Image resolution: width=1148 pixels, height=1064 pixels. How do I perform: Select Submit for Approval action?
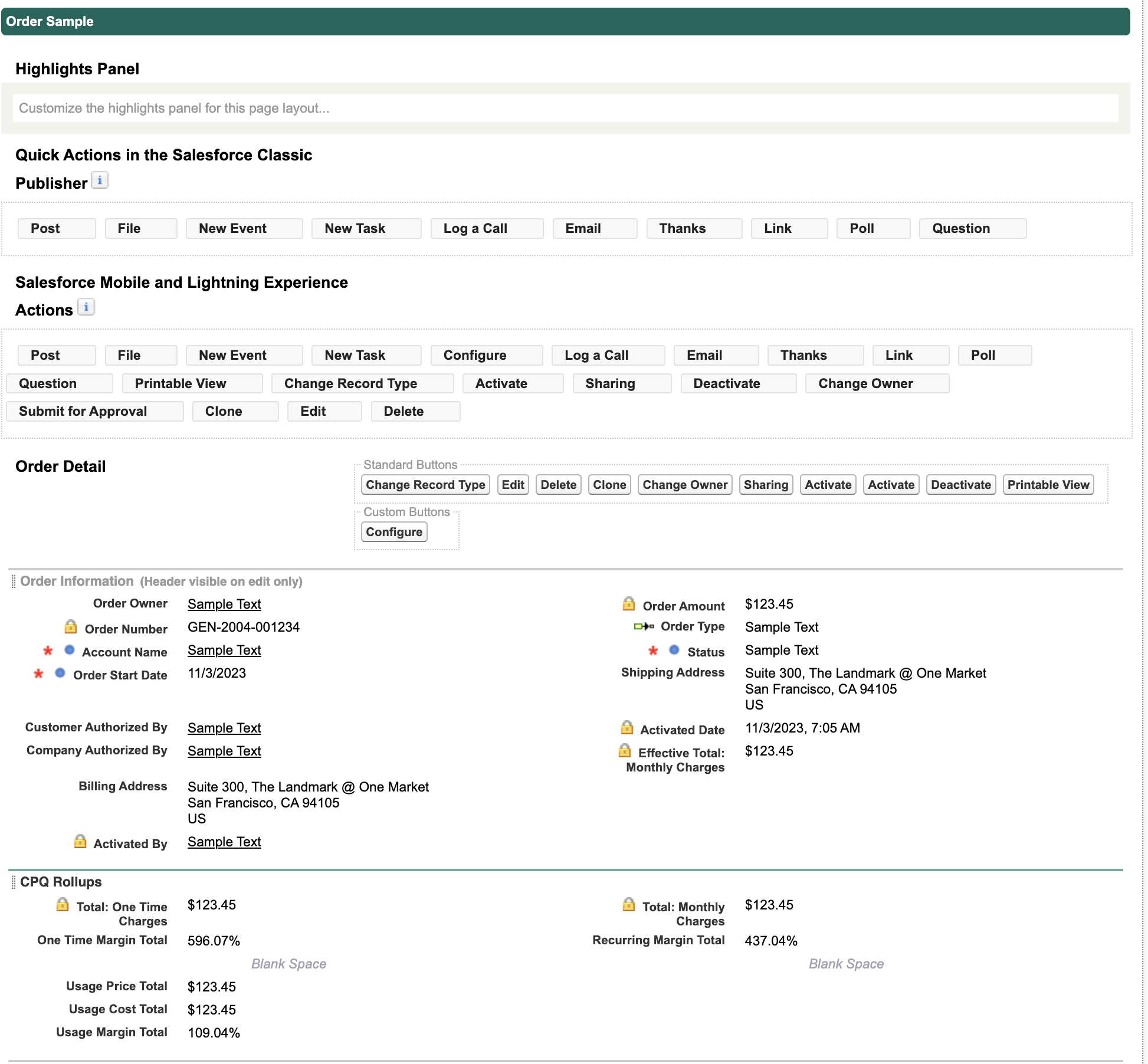pyautogui.click(x=95, y=412)
